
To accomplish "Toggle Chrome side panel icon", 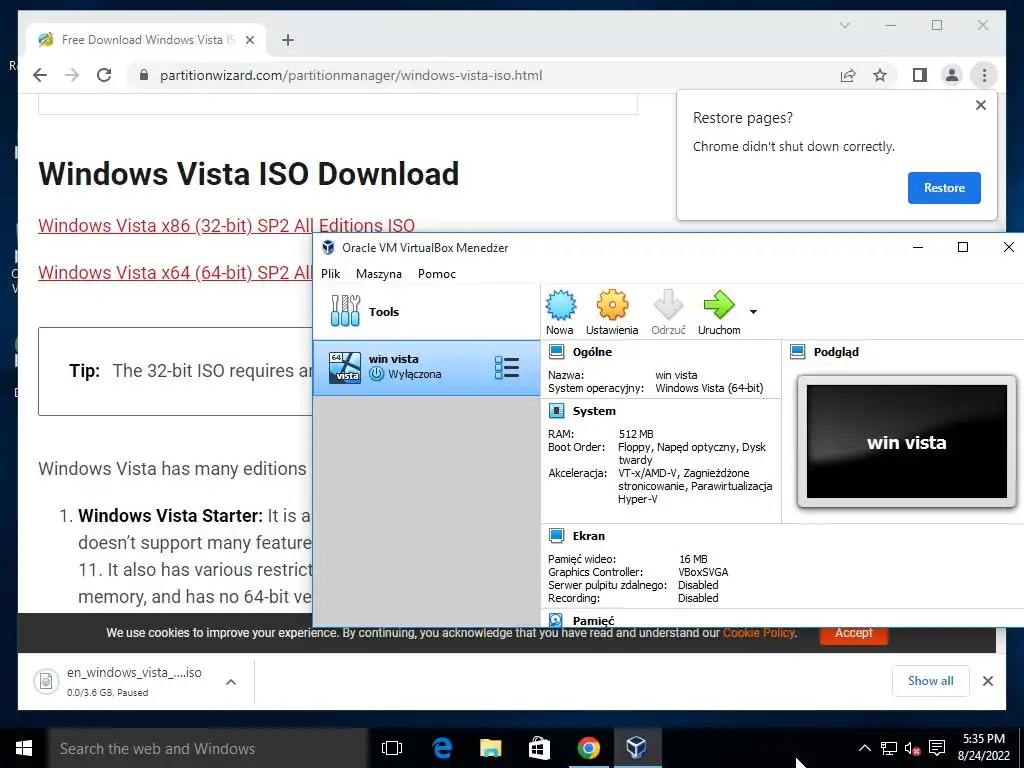I will (x=920, y=75).
